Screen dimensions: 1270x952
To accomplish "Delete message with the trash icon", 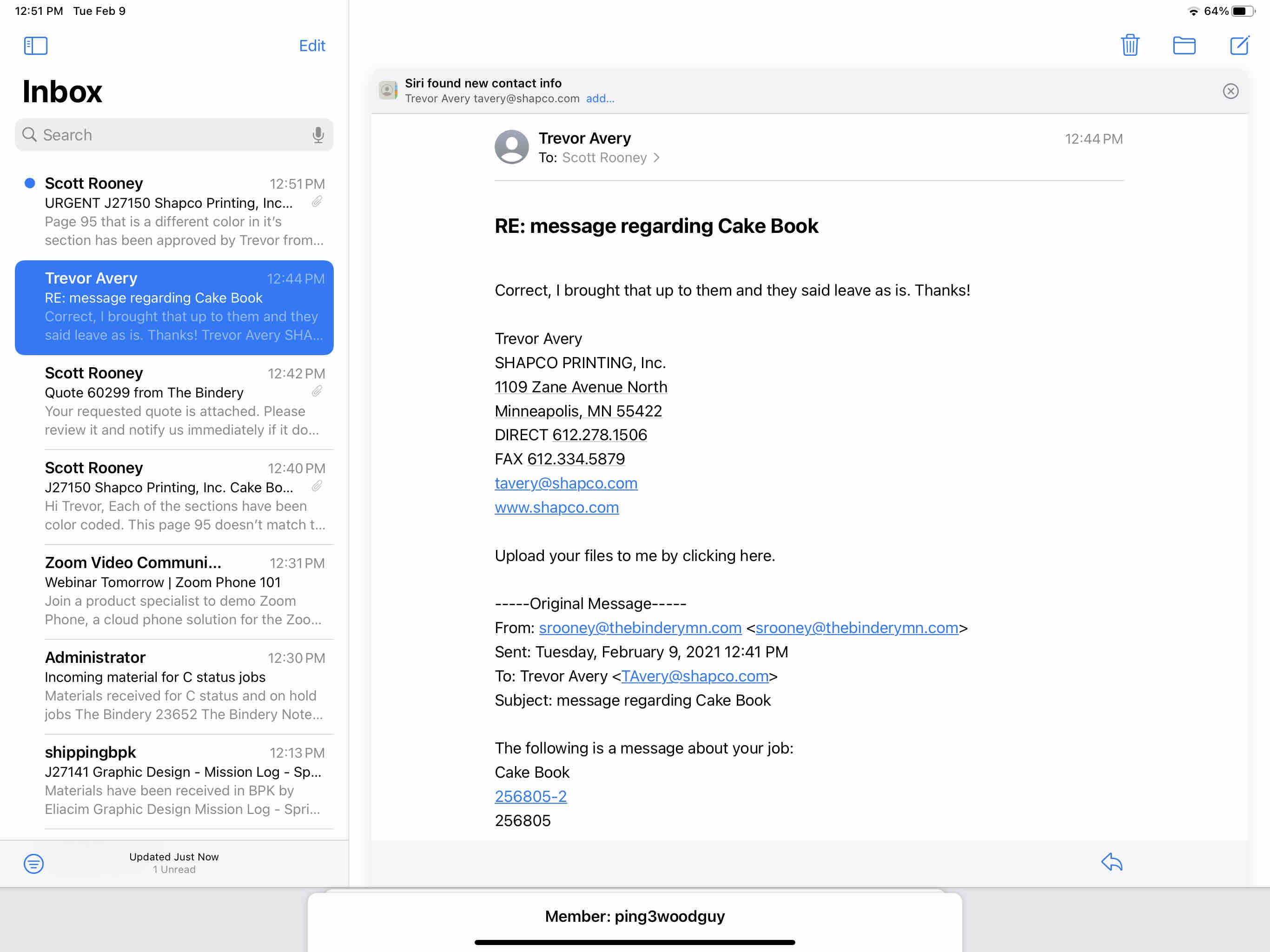I will tap(1129, 46).
